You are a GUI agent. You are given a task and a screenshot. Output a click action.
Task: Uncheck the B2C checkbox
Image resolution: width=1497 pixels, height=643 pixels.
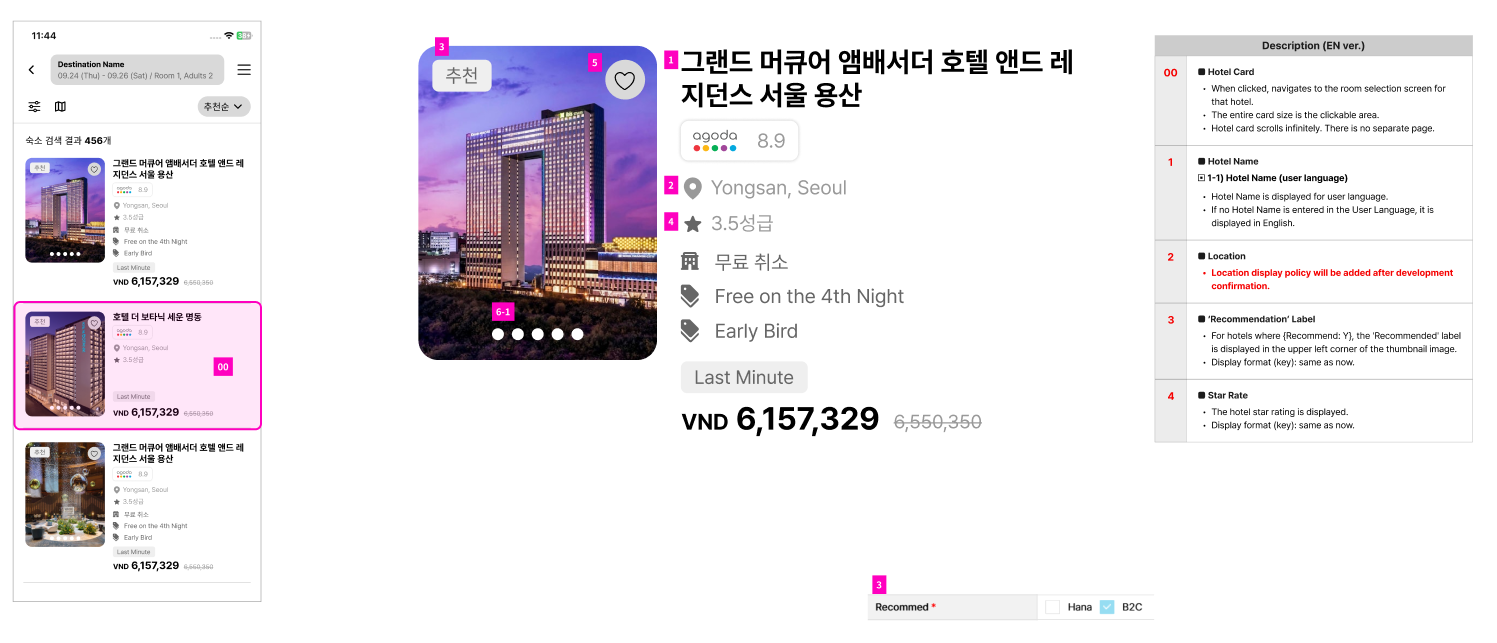click(x=1107, y=607)
